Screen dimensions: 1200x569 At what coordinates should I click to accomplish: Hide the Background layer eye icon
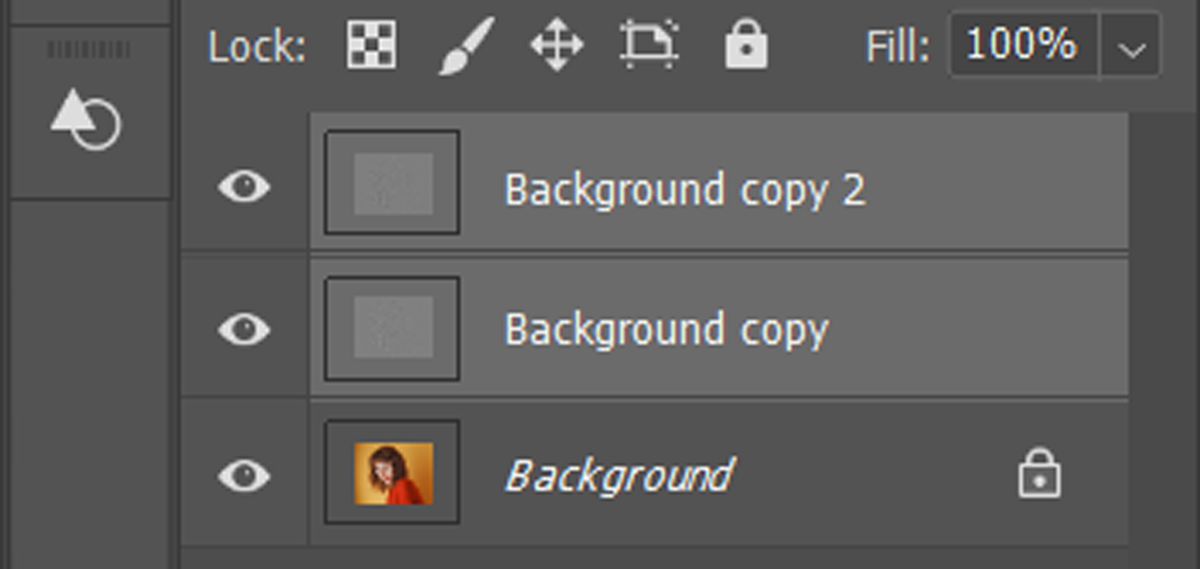[244, 475]
